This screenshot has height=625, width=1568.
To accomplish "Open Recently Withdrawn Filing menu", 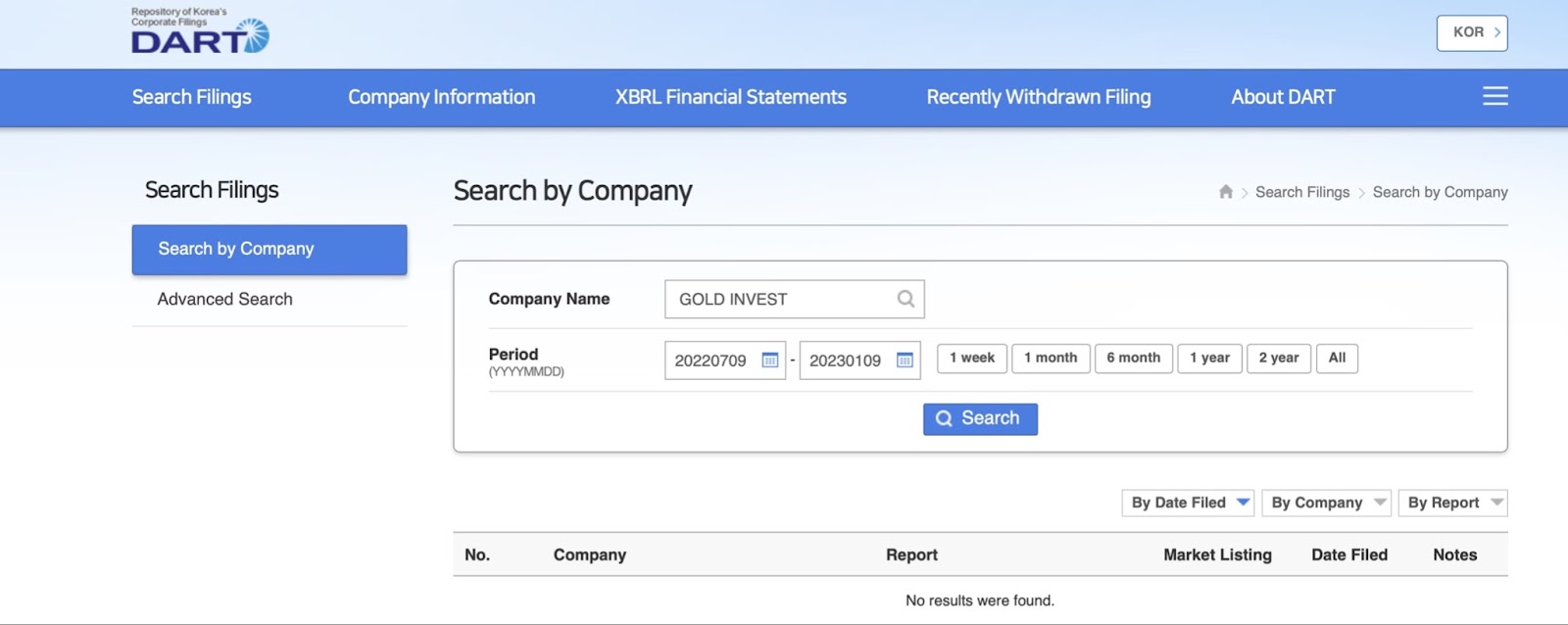I will point(1039,97).
